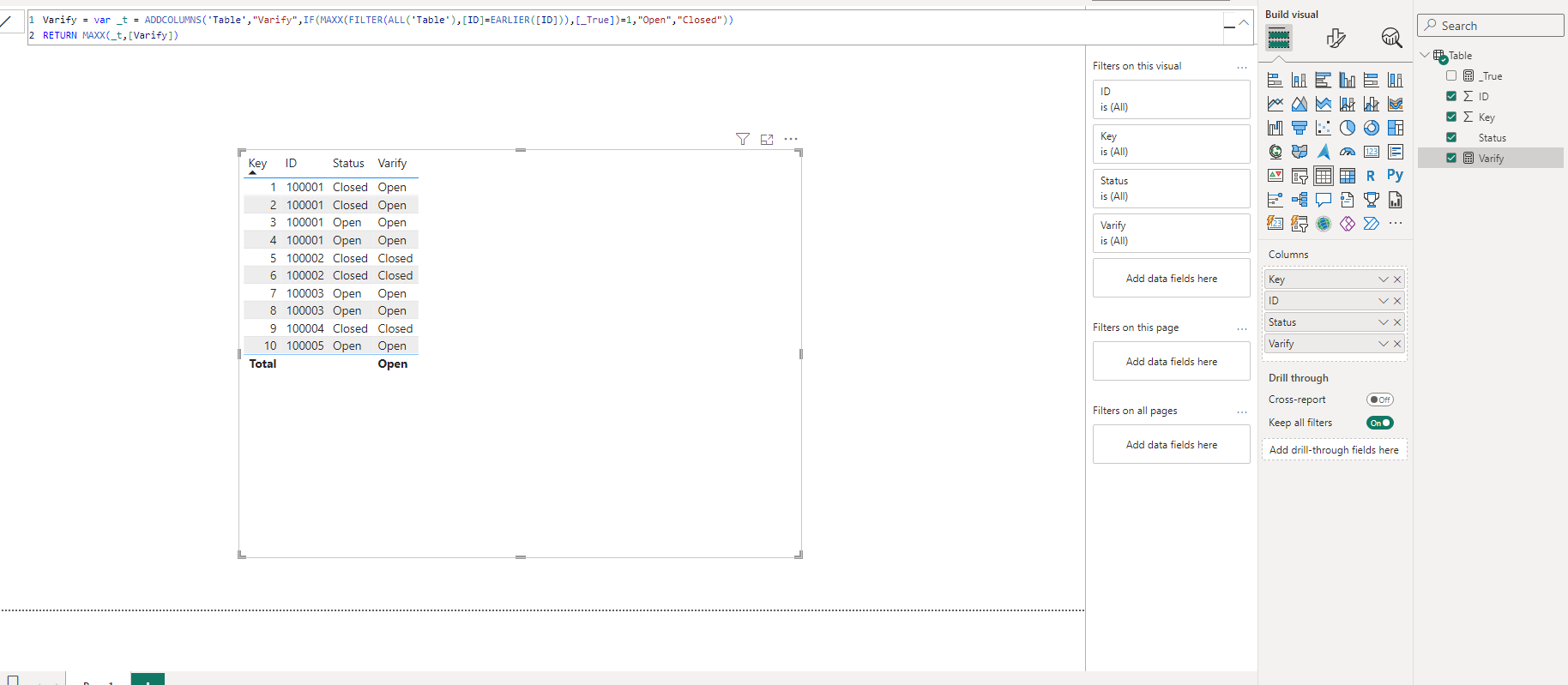Click into the DAX formula bar text
Screen dimensions: 1568x685
pyautogui.click(x=626, y=27)
